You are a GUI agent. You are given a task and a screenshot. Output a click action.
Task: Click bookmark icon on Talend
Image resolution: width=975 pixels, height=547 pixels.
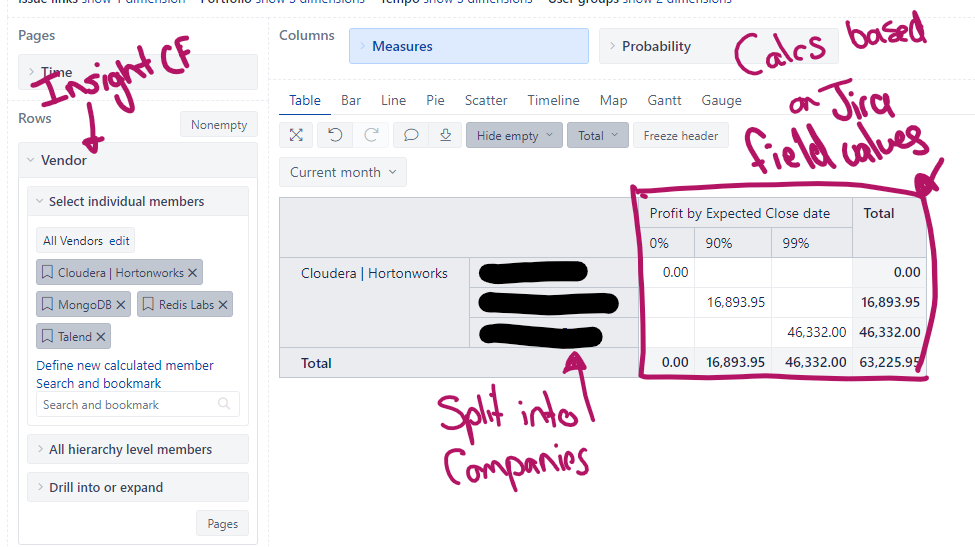[47, 336]
